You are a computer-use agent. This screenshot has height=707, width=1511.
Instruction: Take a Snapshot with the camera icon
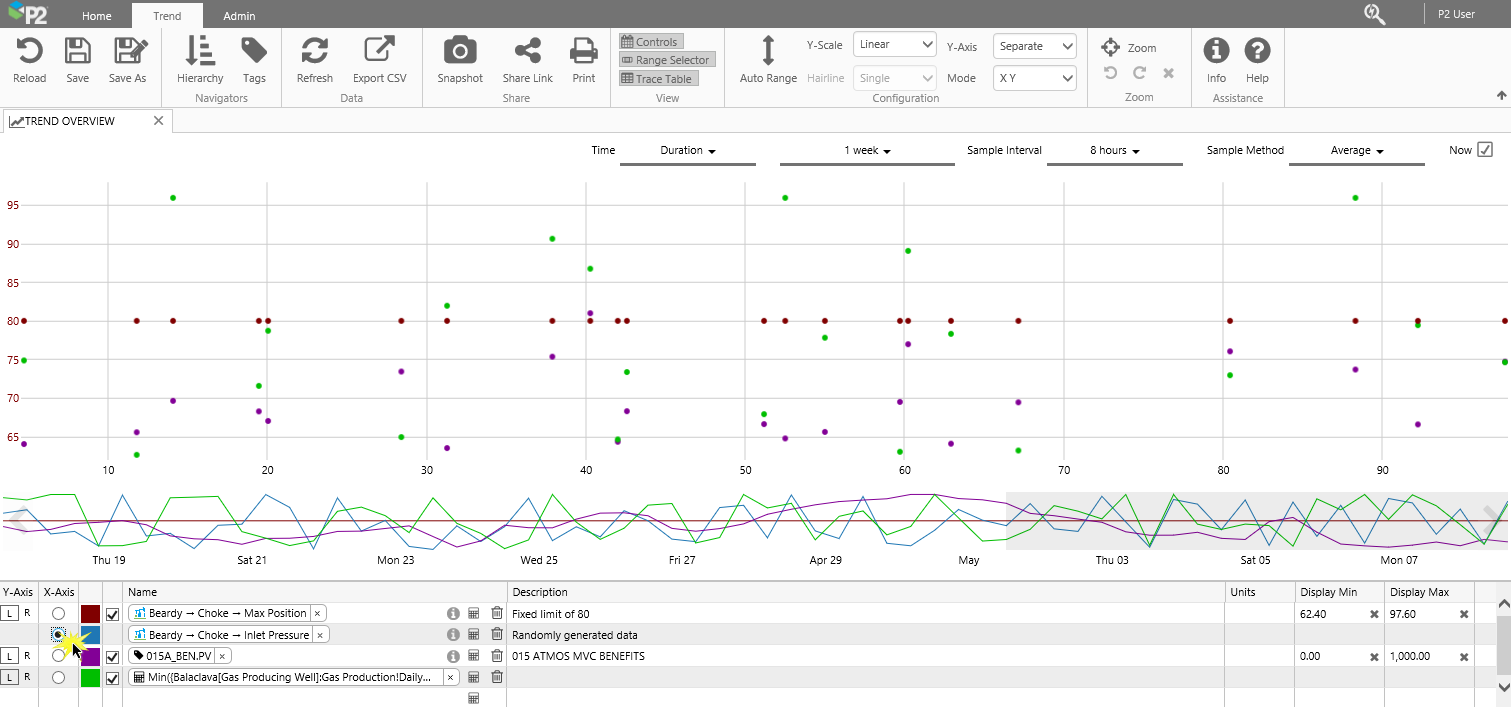tap(460, 51)
